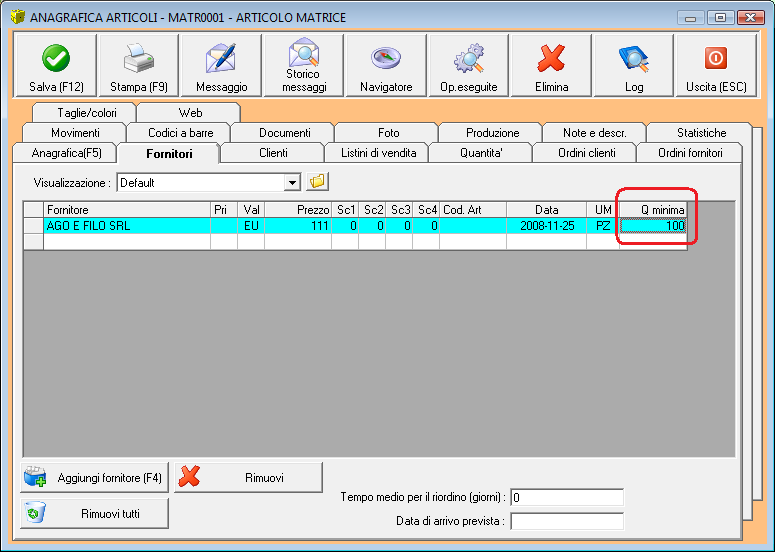The image size is (775, 552).
Task: Go to the Codici a barre tab
Action: point(180,133)
